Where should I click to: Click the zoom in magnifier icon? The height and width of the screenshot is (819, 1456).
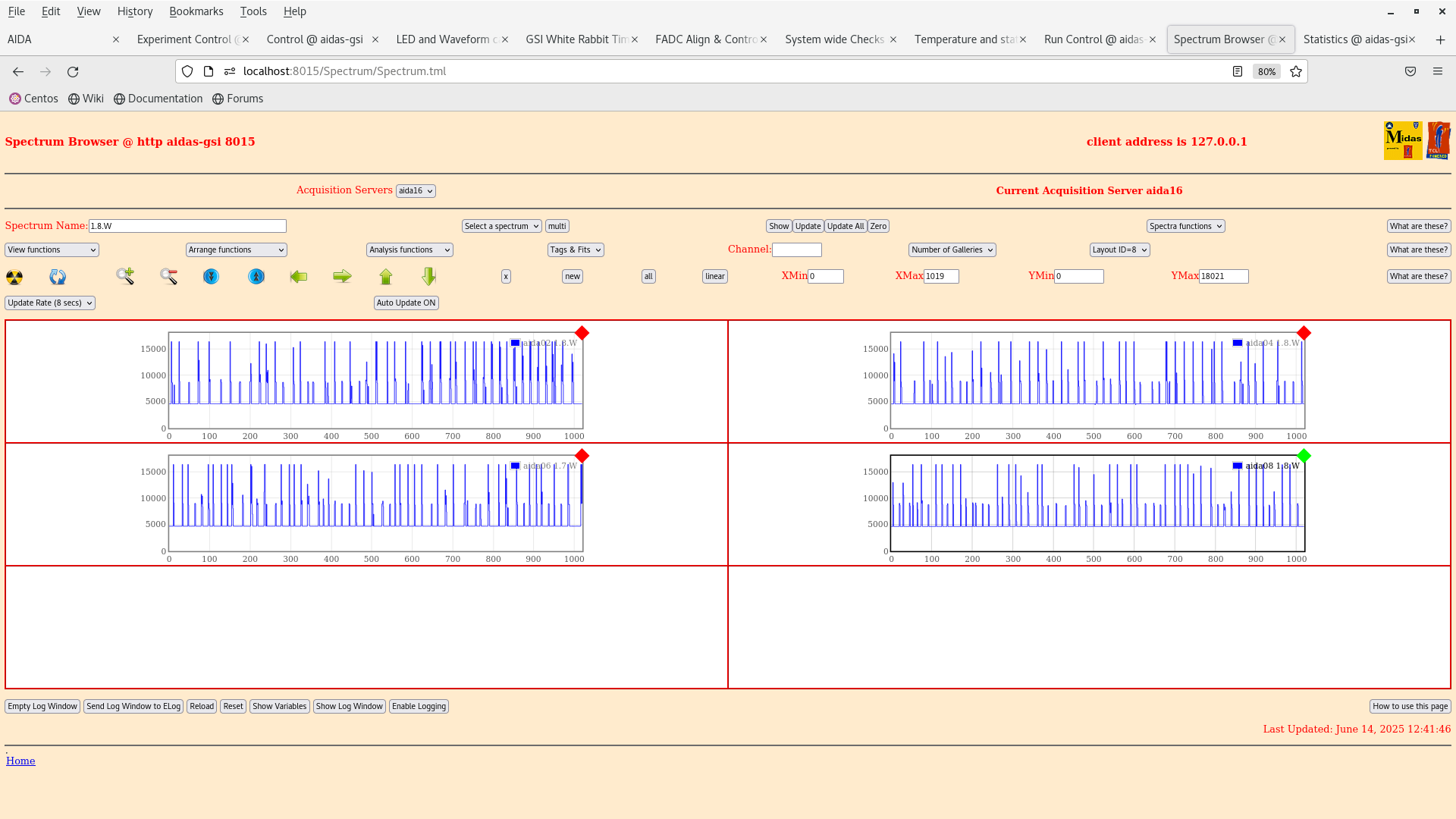pos(125,276)
